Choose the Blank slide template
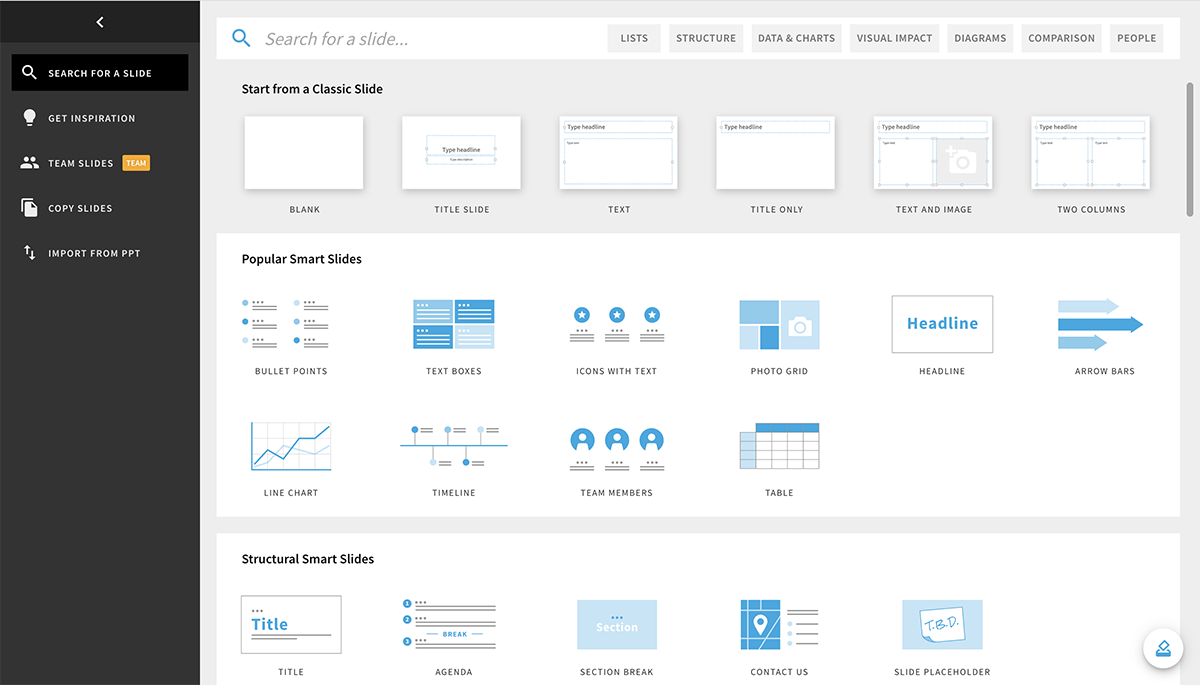This screenshot has width=1200, height=685. click(304, 152)
